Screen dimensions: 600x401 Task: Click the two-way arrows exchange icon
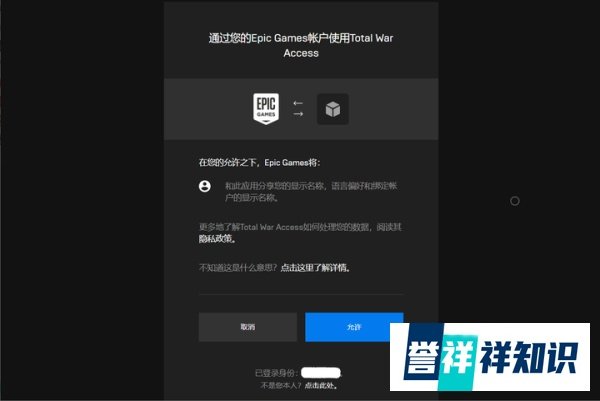coord(298,109)
